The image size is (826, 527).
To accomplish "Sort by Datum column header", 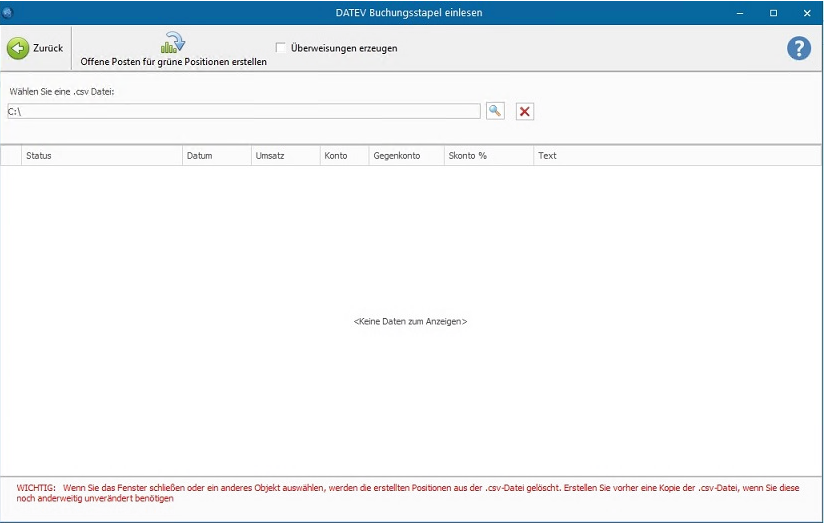I will (x=217, y=155).
